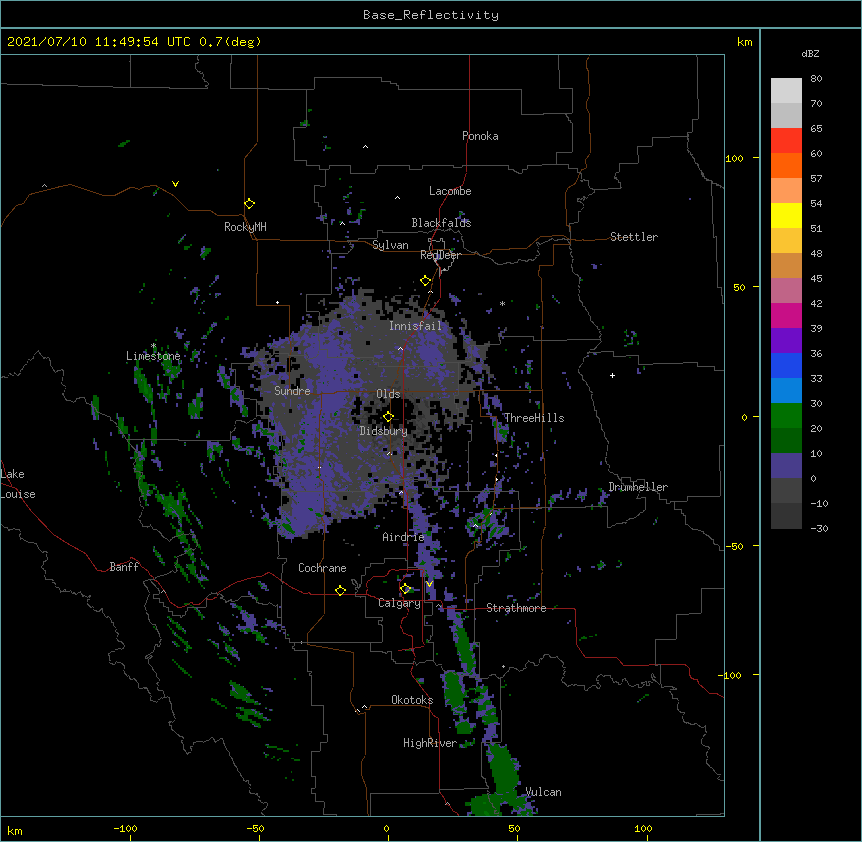The width and height of the screenshot is (862, 842).
Task: Click the yellow diamond marker near RockyMH
Action: point(250,204)
